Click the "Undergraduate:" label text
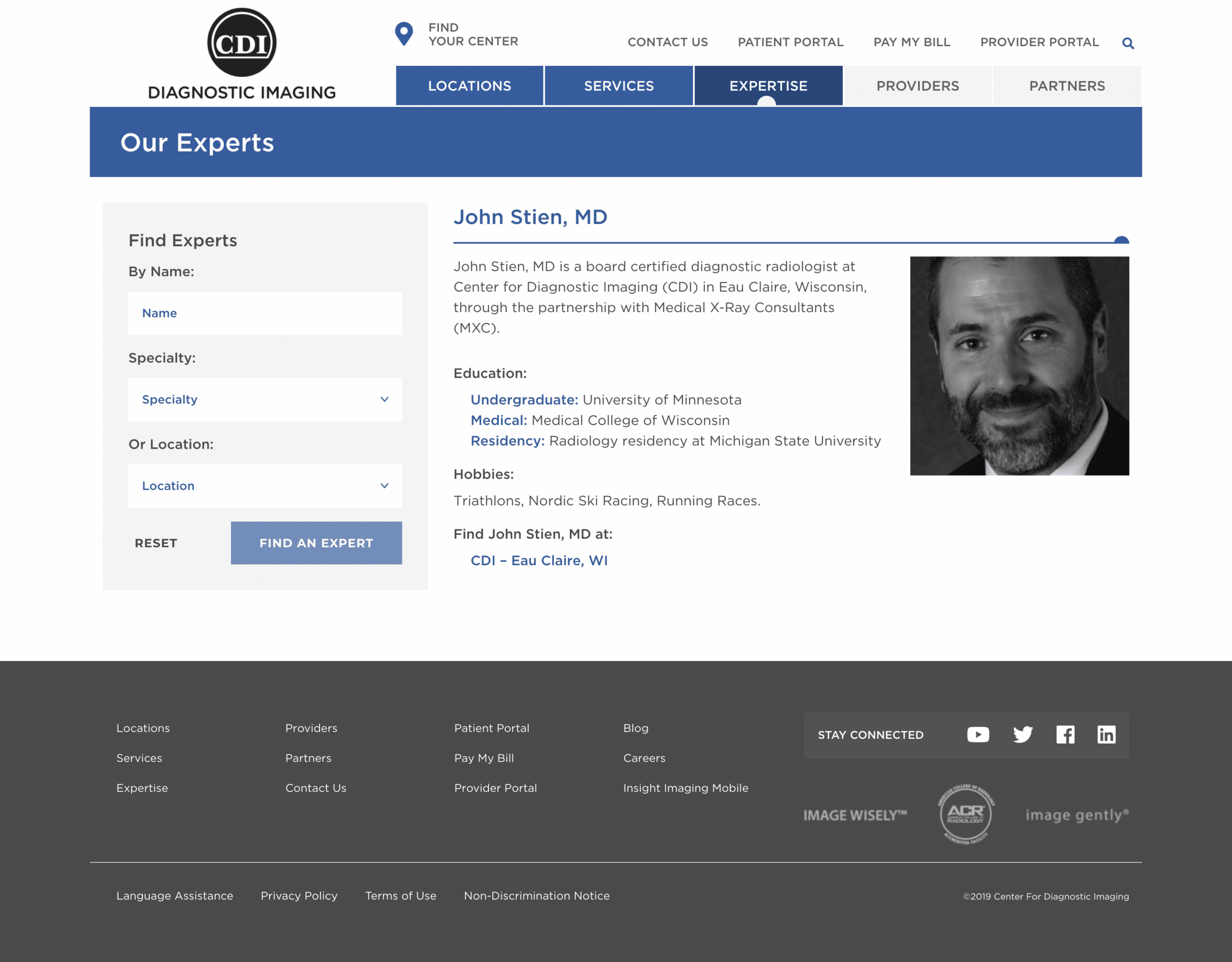Viewport: 1232px width, 962px height. coord(524,399)
